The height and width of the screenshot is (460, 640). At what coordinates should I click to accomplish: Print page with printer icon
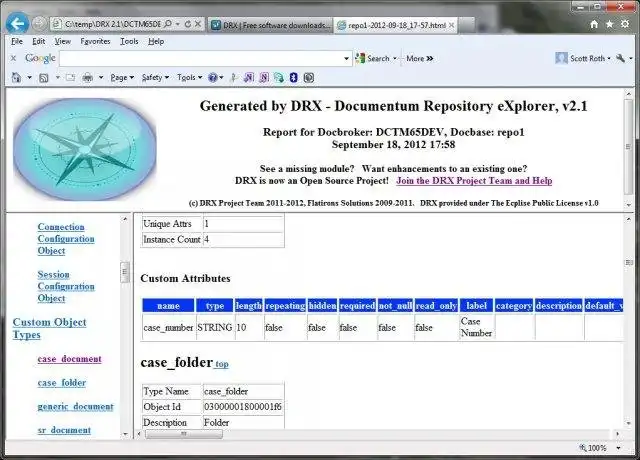tap(87, 78)
